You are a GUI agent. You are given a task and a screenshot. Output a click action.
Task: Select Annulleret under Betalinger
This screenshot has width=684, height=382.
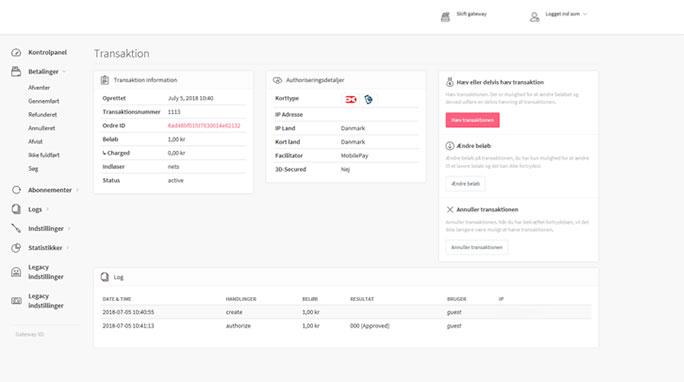tap(42, 128)
